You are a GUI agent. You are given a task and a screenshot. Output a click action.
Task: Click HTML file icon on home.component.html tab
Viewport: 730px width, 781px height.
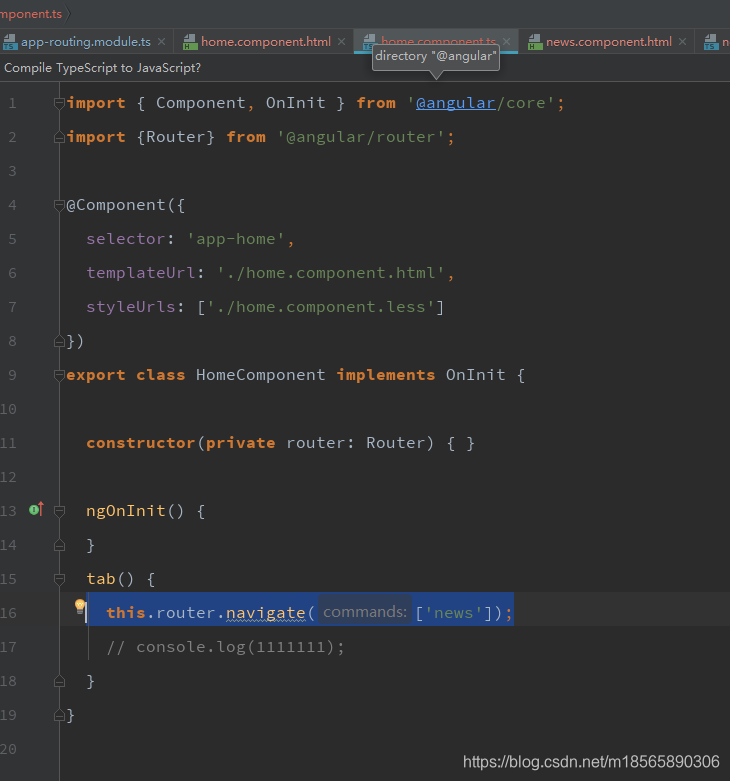click(x=190, y=42)
